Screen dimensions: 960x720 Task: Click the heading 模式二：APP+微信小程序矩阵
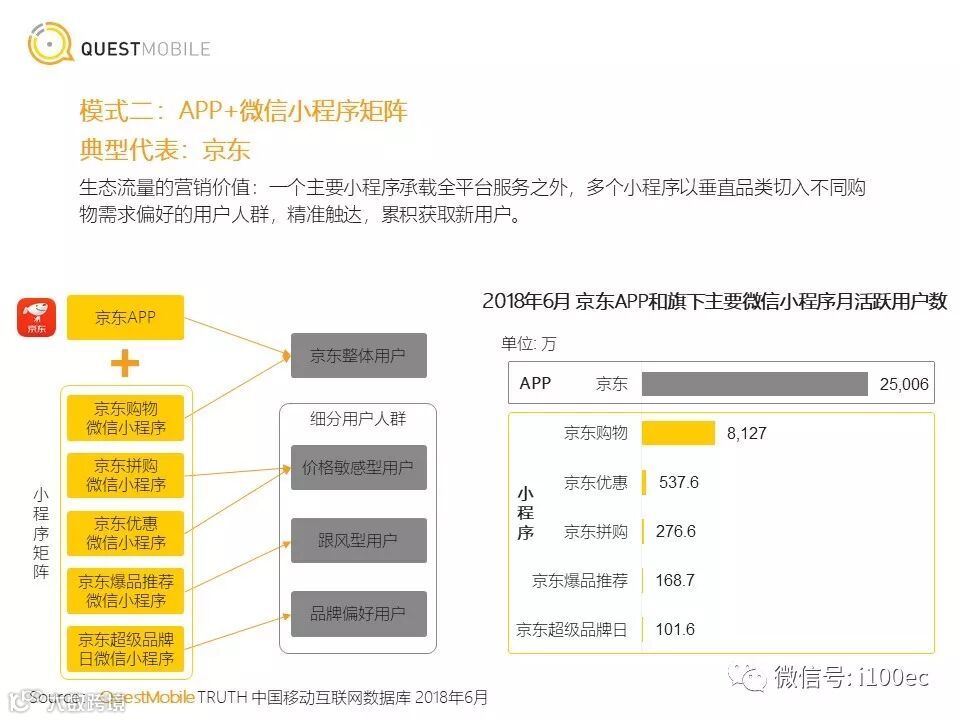pos(243,111)
